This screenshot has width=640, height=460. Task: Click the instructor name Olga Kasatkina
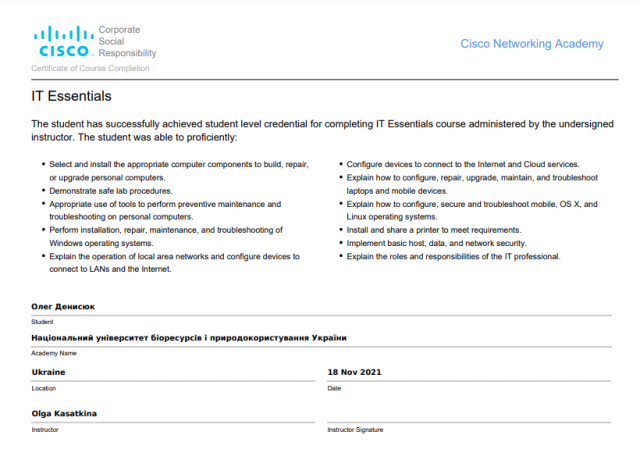click(65, 413)
